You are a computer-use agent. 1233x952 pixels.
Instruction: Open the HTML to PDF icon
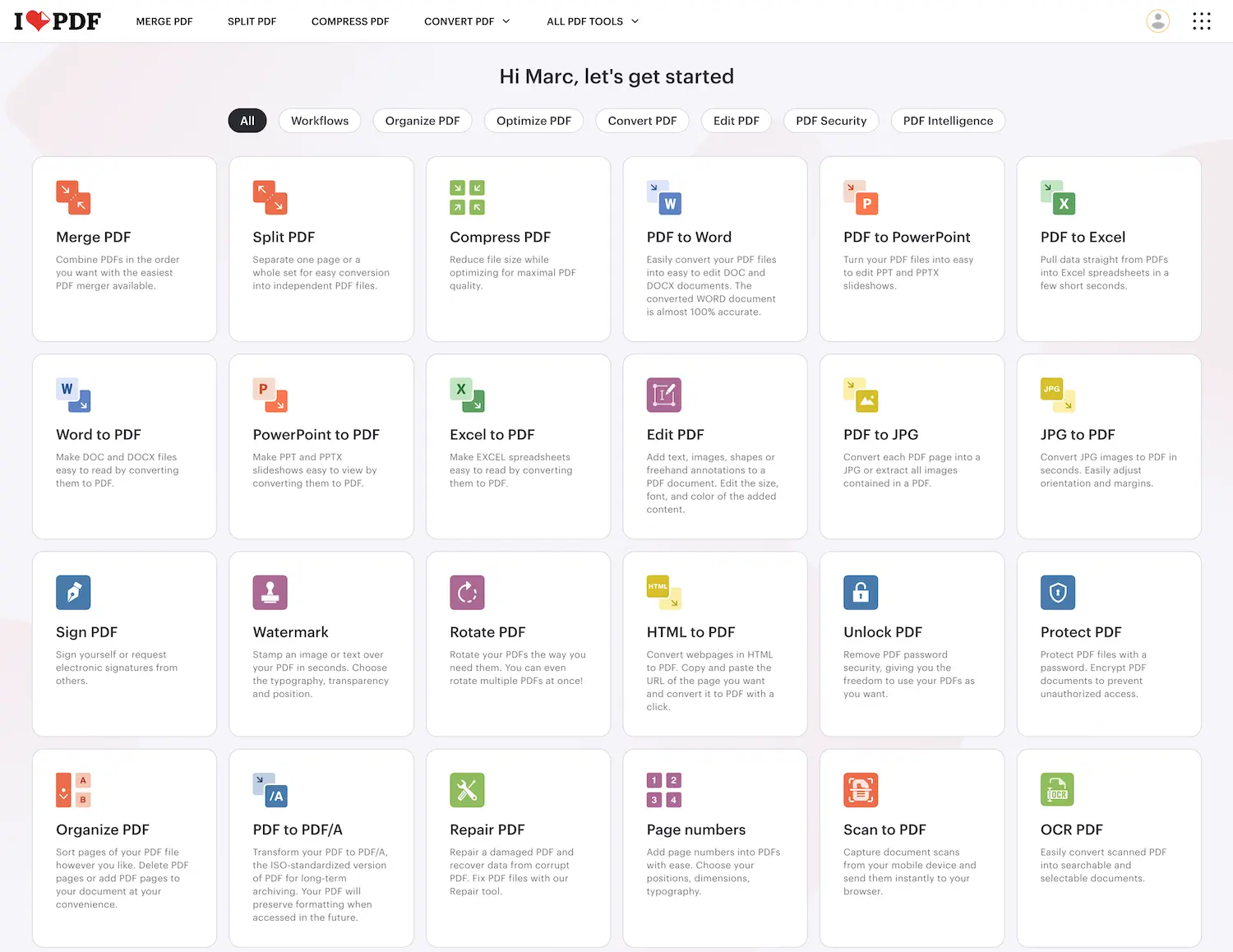coord(664,592)
